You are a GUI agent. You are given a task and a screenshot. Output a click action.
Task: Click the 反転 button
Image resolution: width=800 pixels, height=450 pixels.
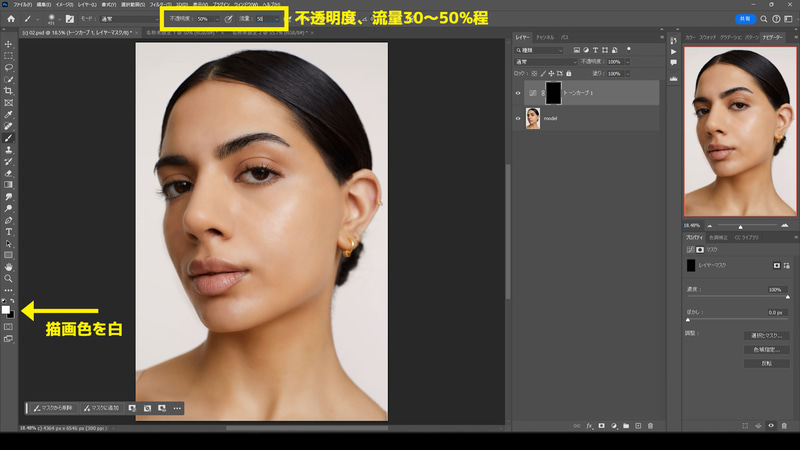click(766, 363)
